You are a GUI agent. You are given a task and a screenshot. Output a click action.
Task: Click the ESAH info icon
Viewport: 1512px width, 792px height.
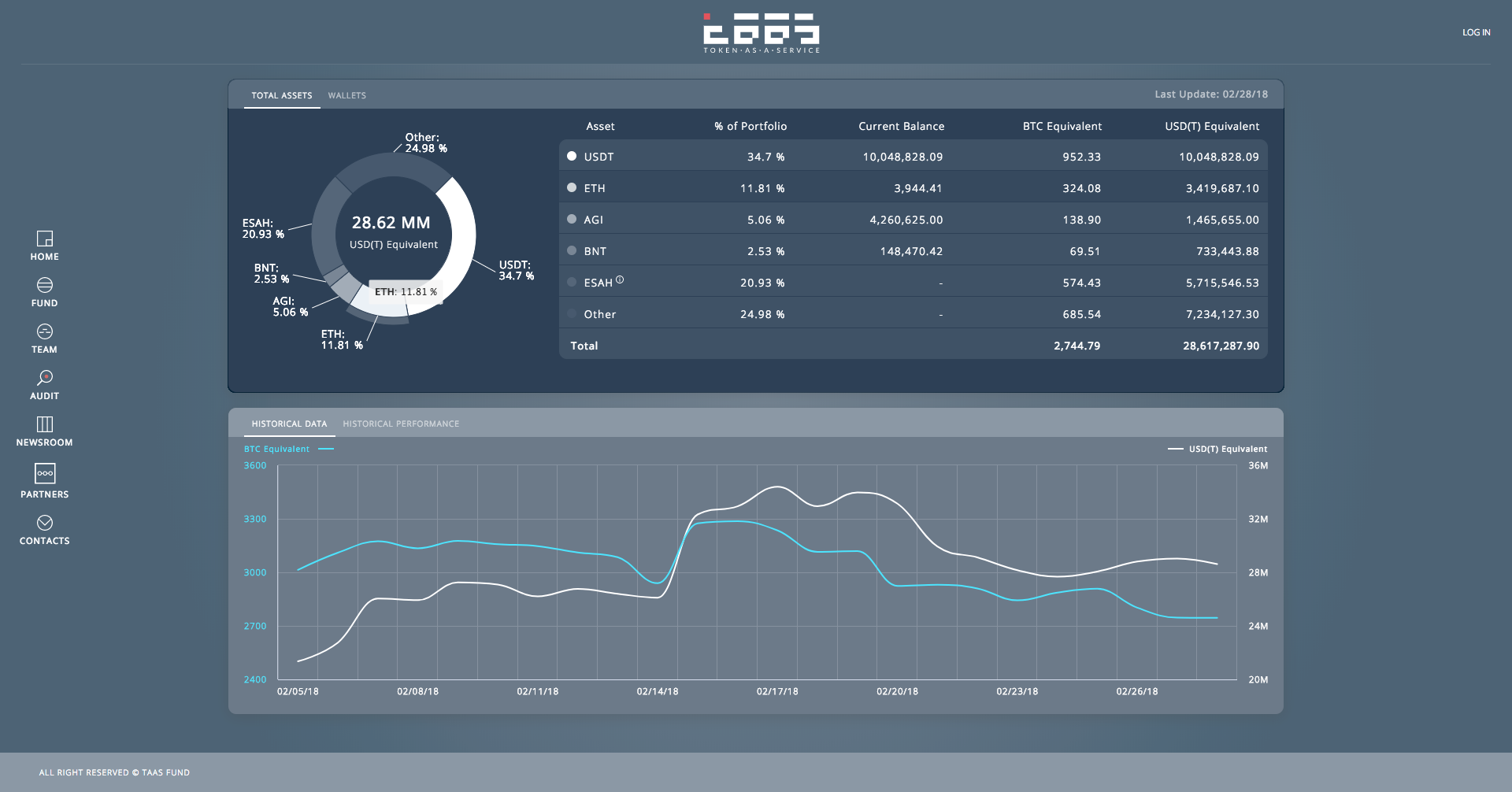620,279
